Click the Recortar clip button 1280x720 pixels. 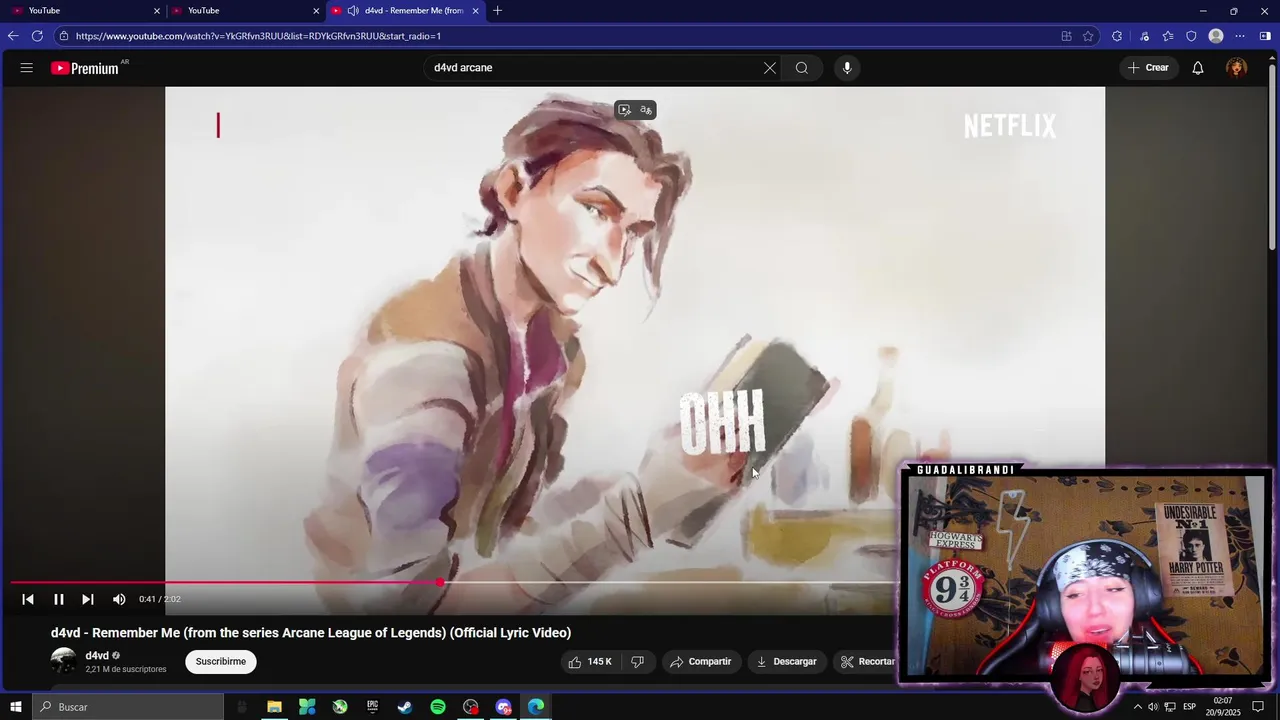coord(867,662)
